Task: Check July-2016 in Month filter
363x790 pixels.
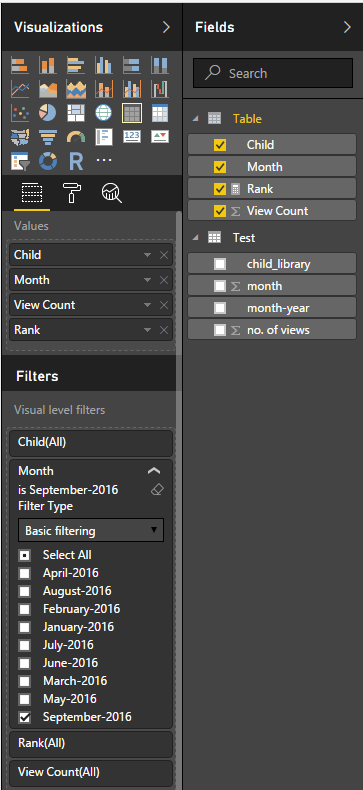Action: [x=24, y=645]
